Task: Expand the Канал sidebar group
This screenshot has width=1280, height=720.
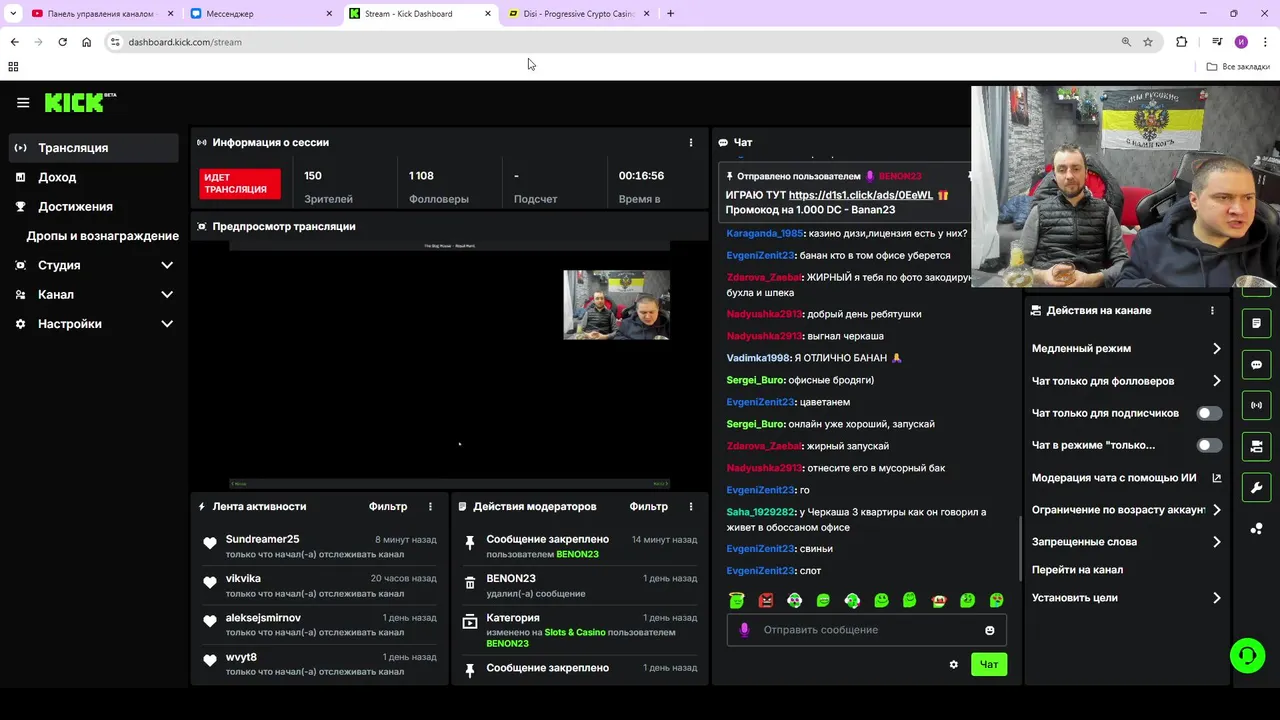Action: (94, 294)
